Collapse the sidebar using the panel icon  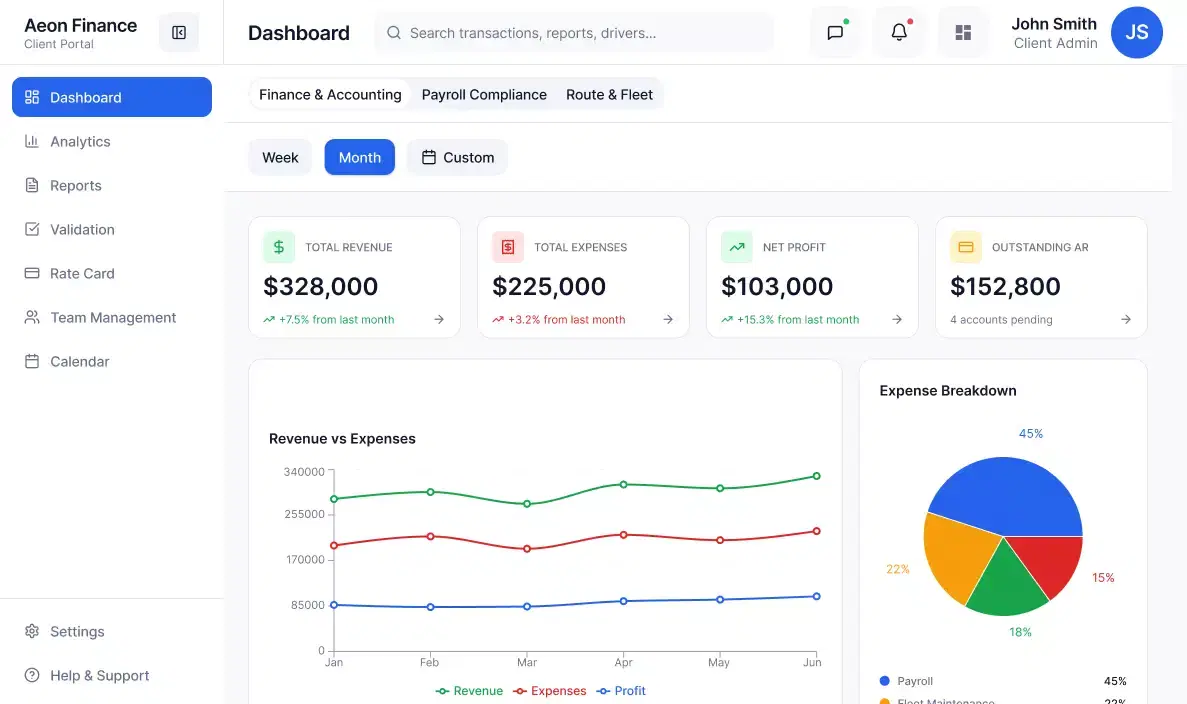pyautogui.click(x=178, y=32)
